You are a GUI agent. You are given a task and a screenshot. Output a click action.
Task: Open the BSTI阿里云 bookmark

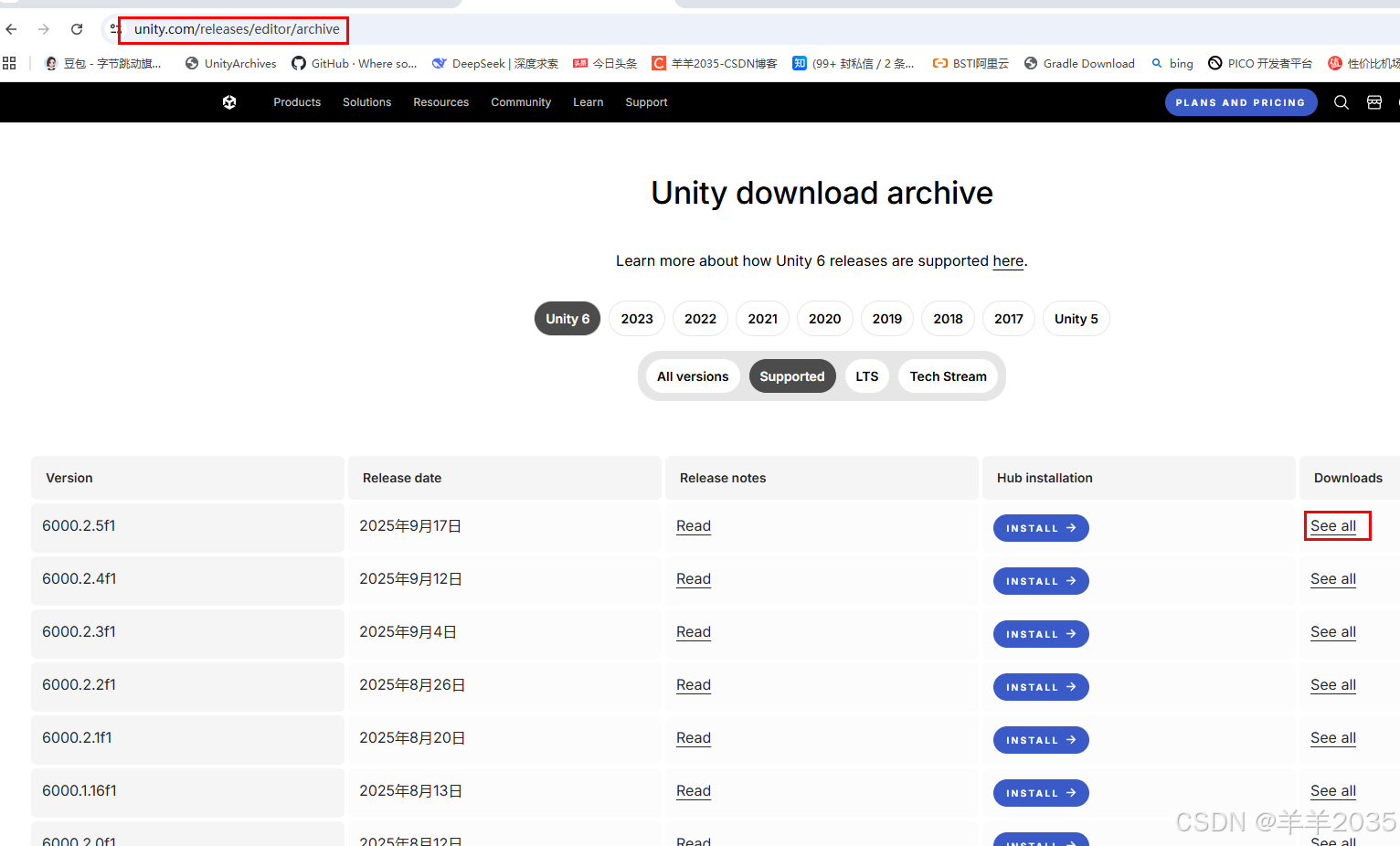970,63
